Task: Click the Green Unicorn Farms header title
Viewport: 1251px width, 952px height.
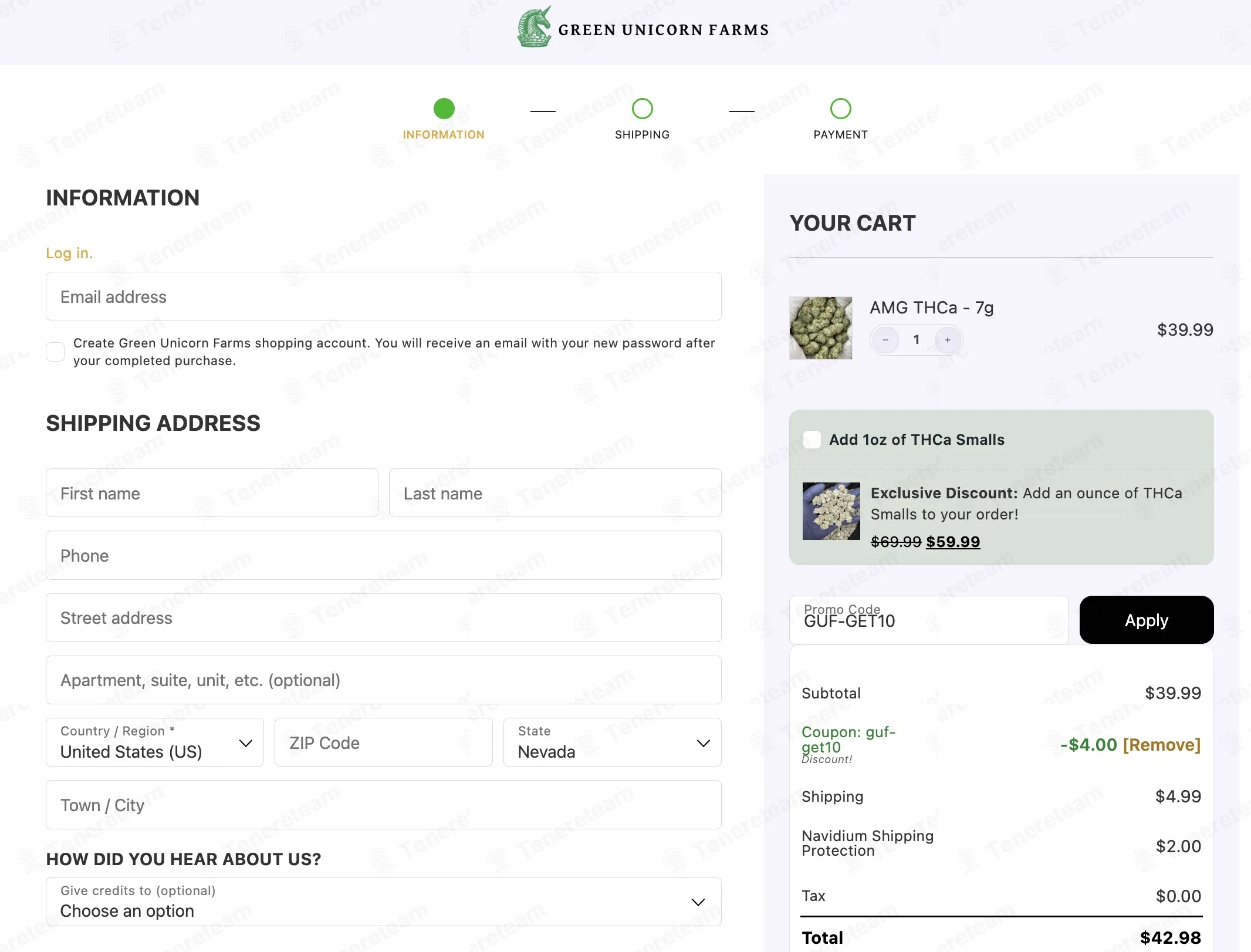Action: [x=663, y=30]
